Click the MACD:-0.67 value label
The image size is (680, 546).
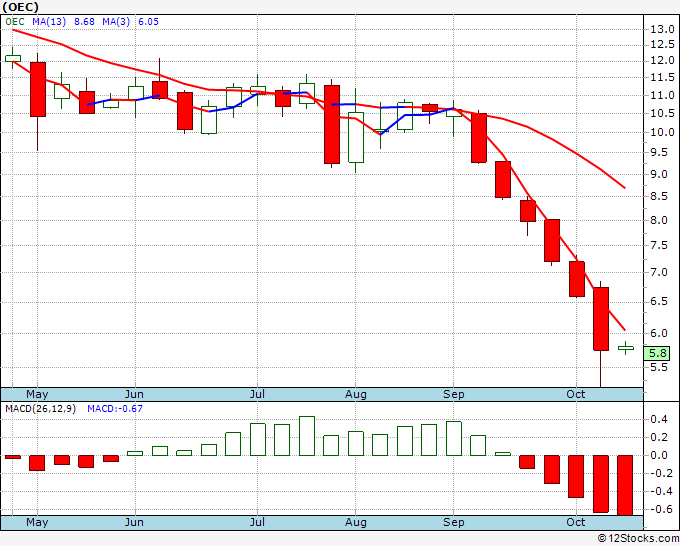115,409
